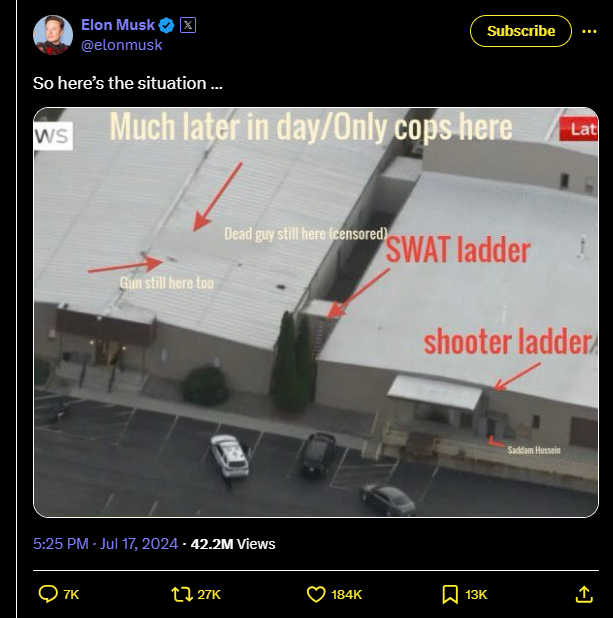This screenshot has width=613, height=618.
Task: Click the 184K likes count
Action: click(347, 594)
